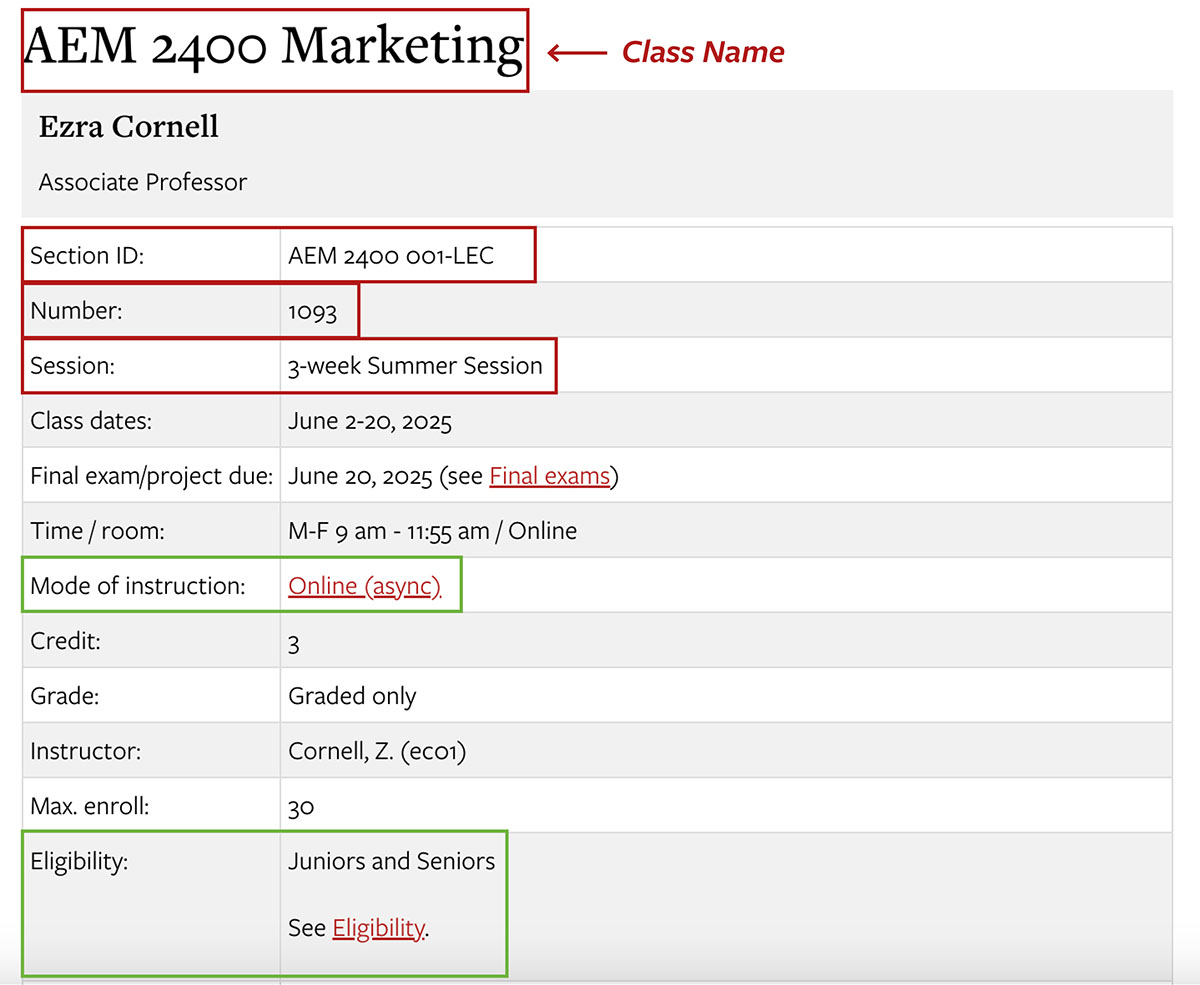Screen dimensions: 1200x985
Task: Select the Cornell, Z. (eco1) instructor value
Action: click(x=376, y=751)
